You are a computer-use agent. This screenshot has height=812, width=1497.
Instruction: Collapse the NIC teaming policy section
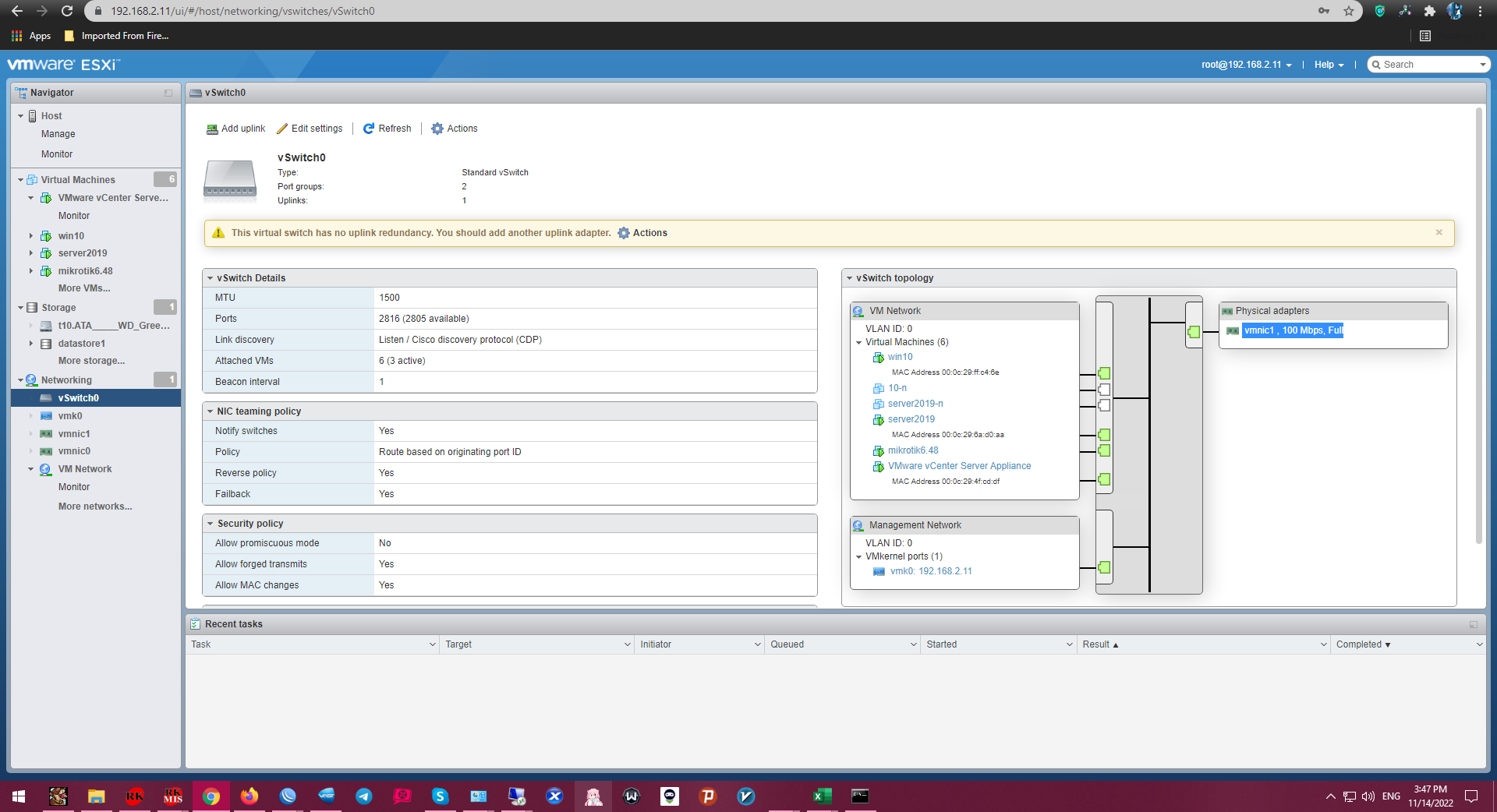click(210, 411)
